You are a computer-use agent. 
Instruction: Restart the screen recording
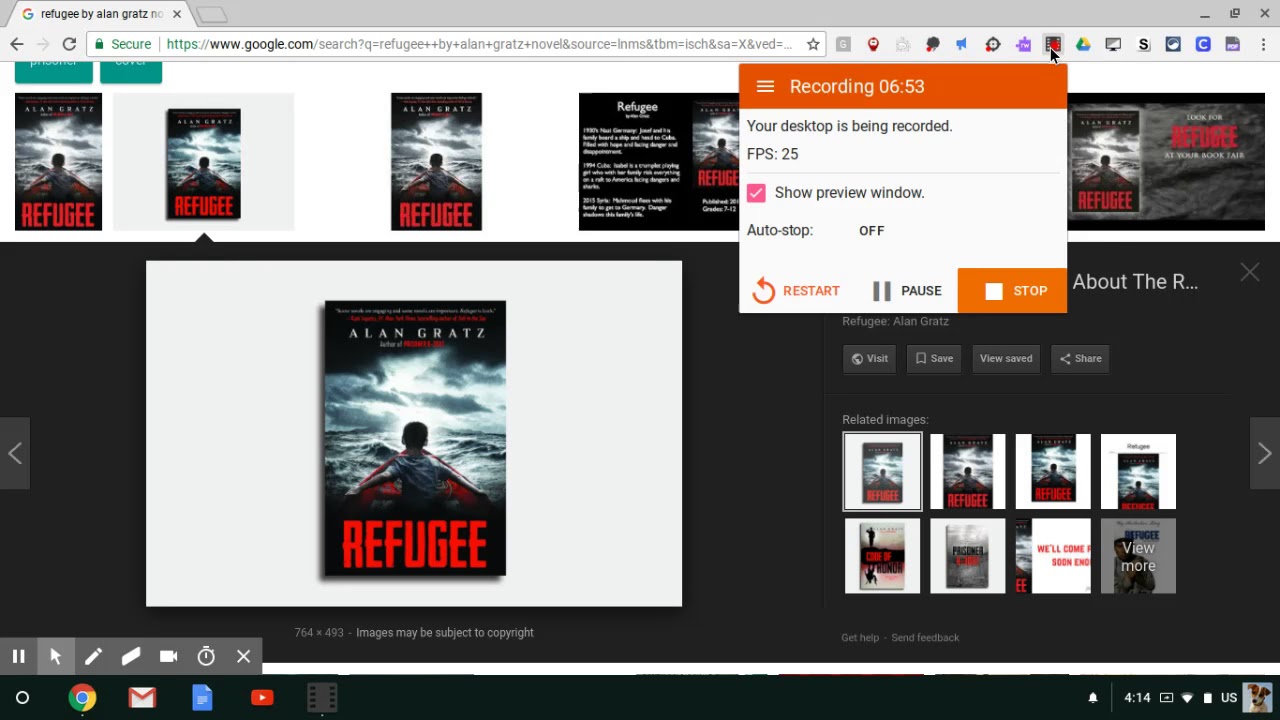pos(796,291)
